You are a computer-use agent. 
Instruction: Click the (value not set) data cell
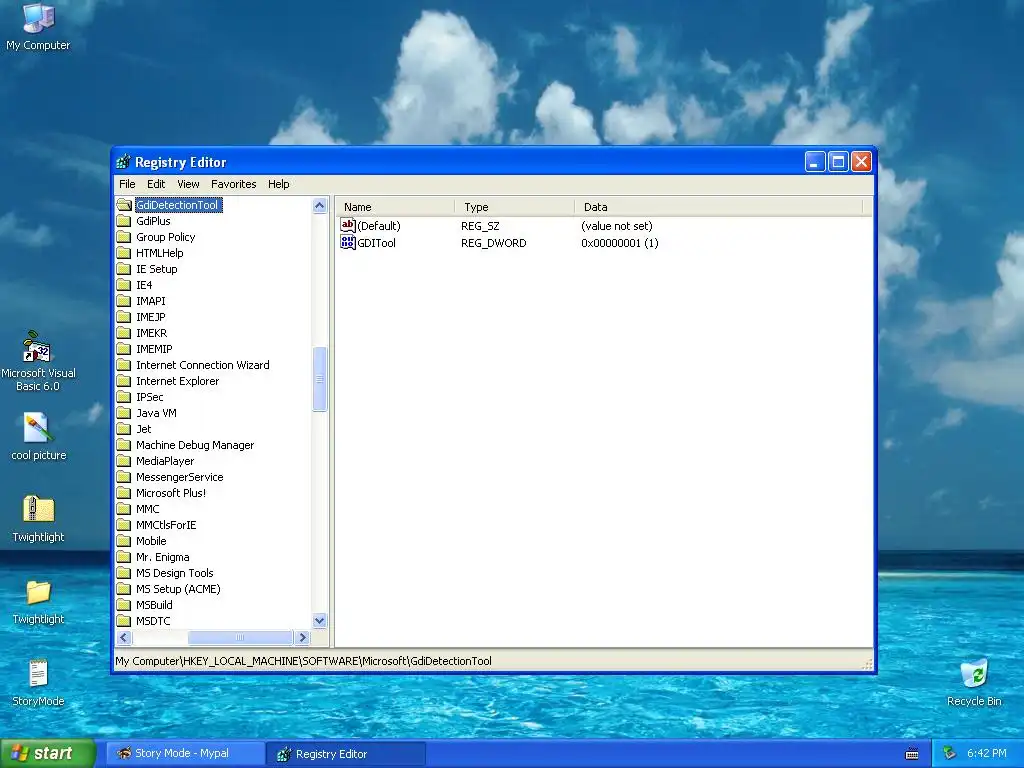[x=616, y=226]
